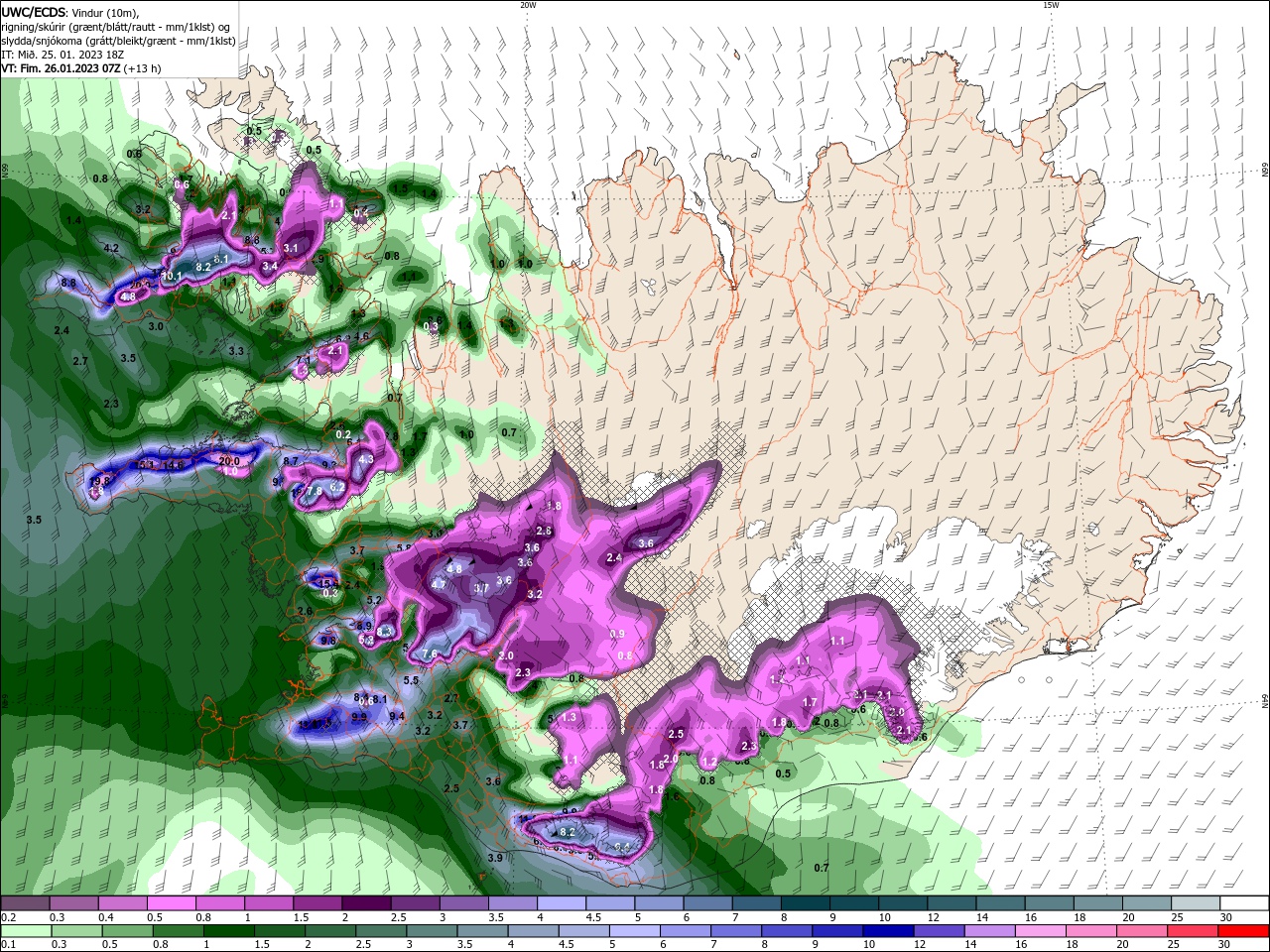
Task: Click the '0.2' label in the snow legend
Action: 8,917
